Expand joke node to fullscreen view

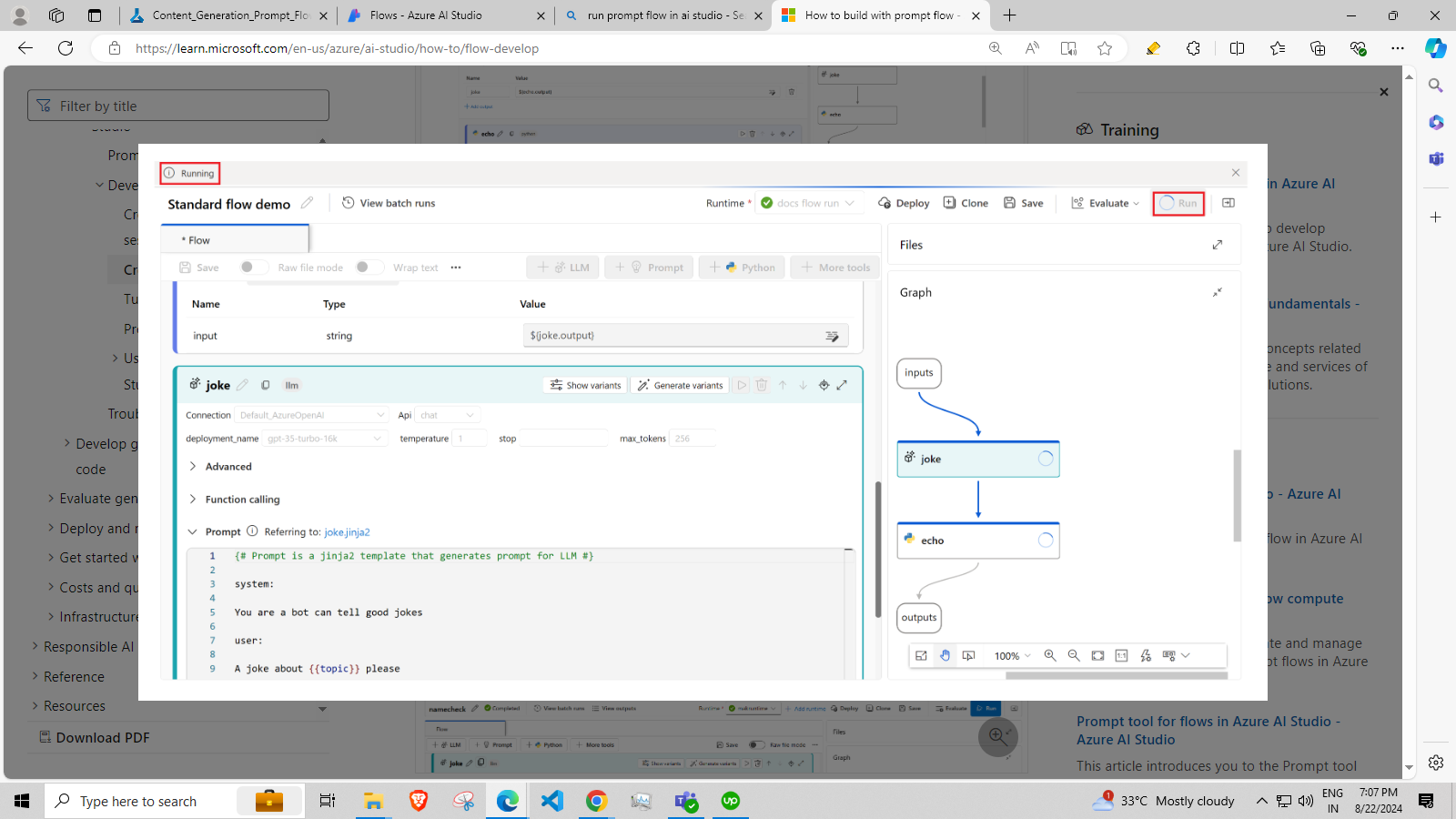[x=842, y=385]
